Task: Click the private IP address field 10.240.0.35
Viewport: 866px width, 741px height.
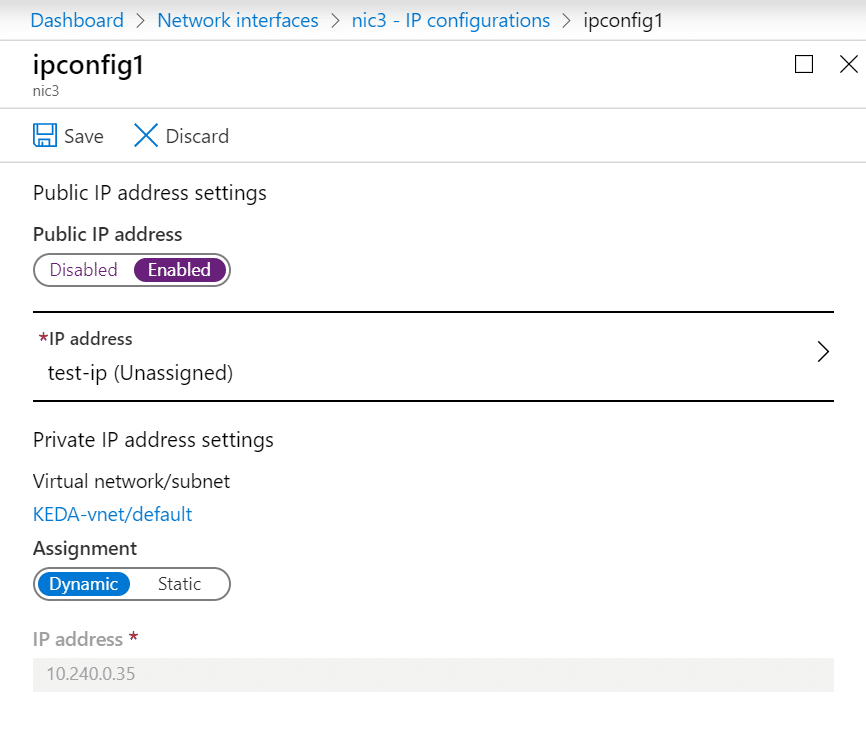Action: pos(433,674)
